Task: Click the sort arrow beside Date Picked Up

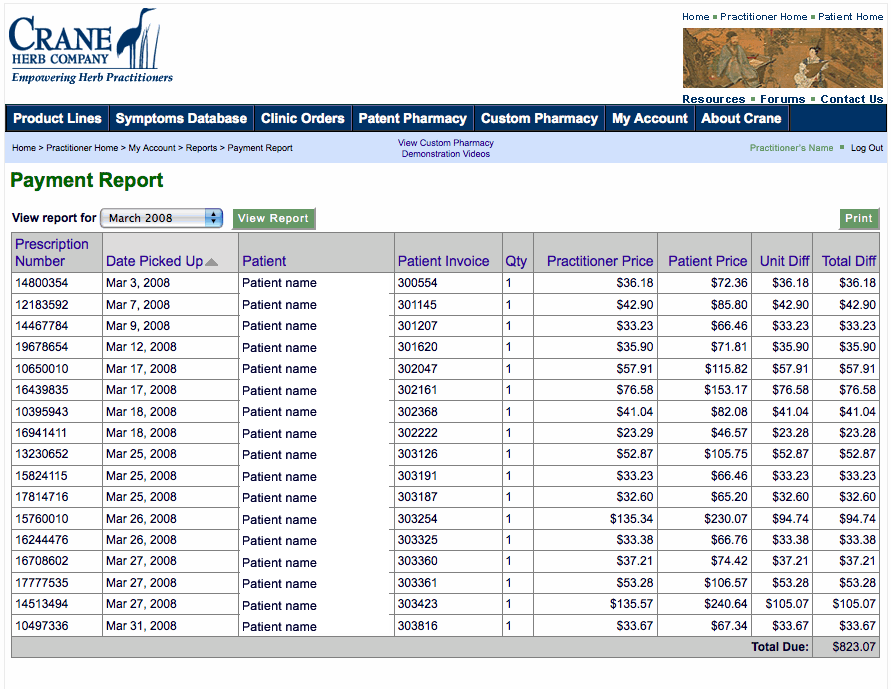Action: 211,262
